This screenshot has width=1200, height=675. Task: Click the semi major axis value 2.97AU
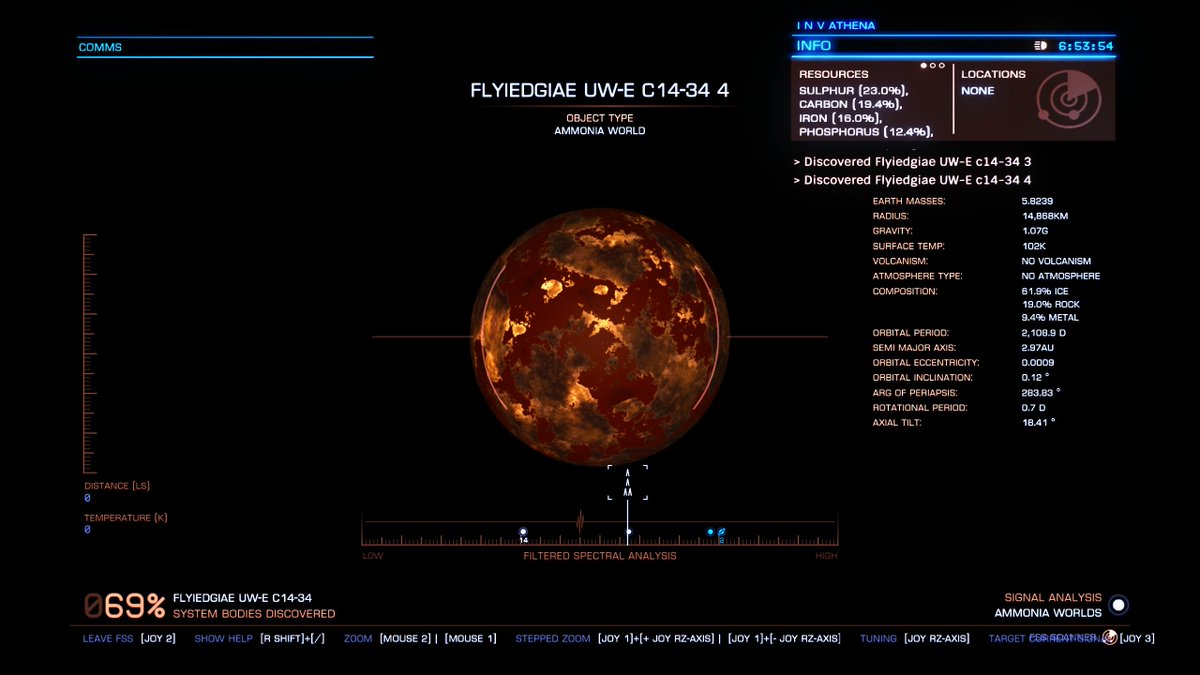(1038, 347)
